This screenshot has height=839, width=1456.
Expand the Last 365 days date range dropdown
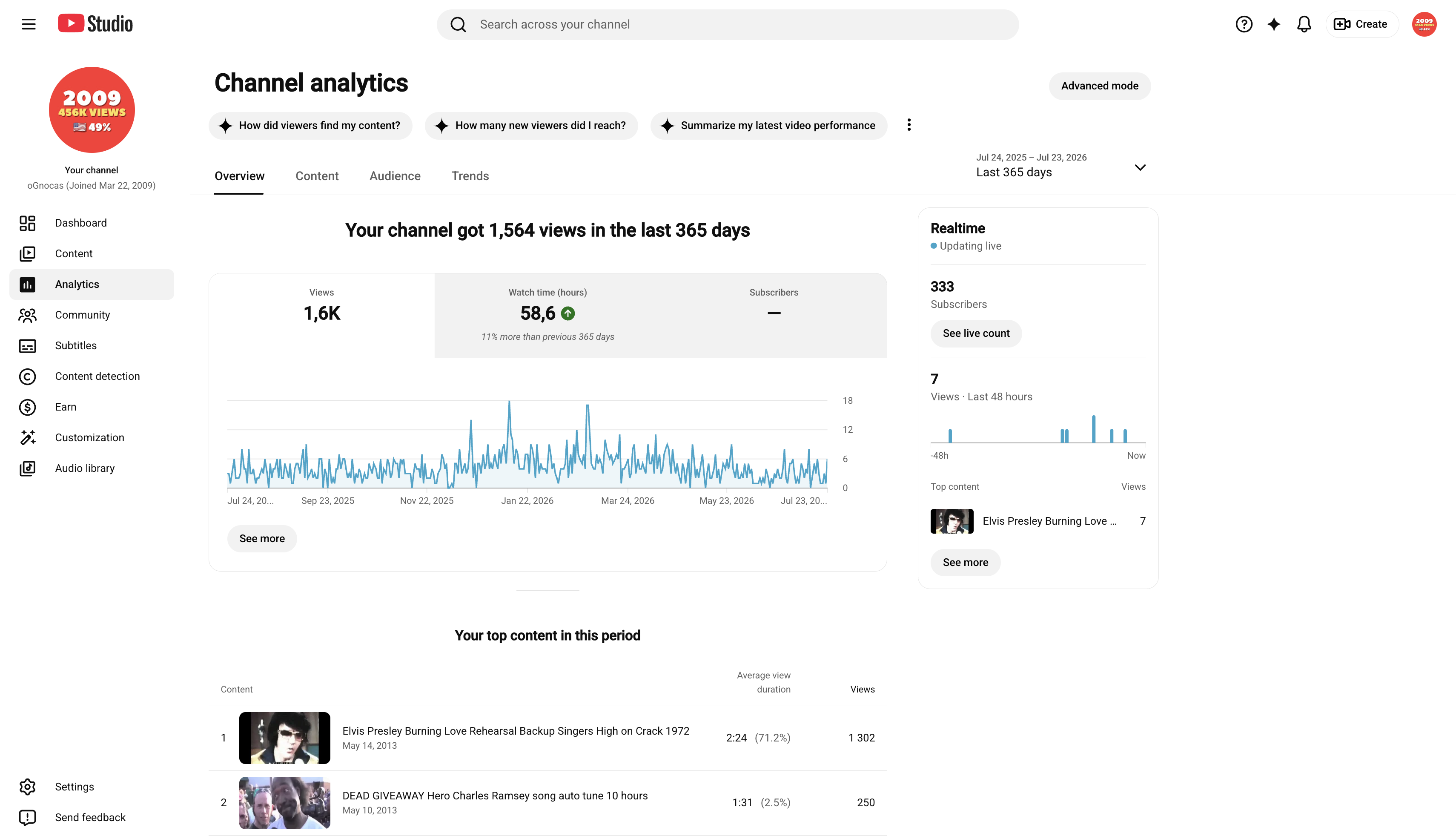coord(1060,166)
